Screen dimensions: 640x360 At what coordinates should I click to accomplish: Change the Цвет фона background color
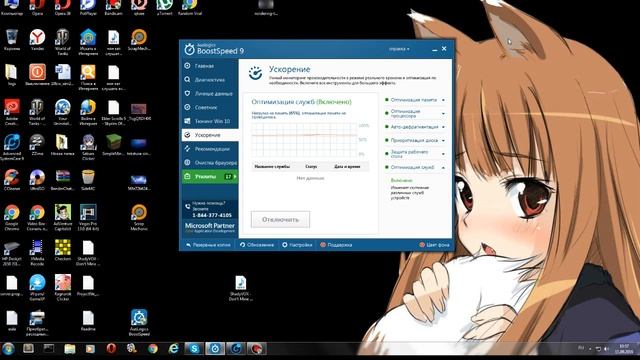pyautogui.click(x=434, y=245)
